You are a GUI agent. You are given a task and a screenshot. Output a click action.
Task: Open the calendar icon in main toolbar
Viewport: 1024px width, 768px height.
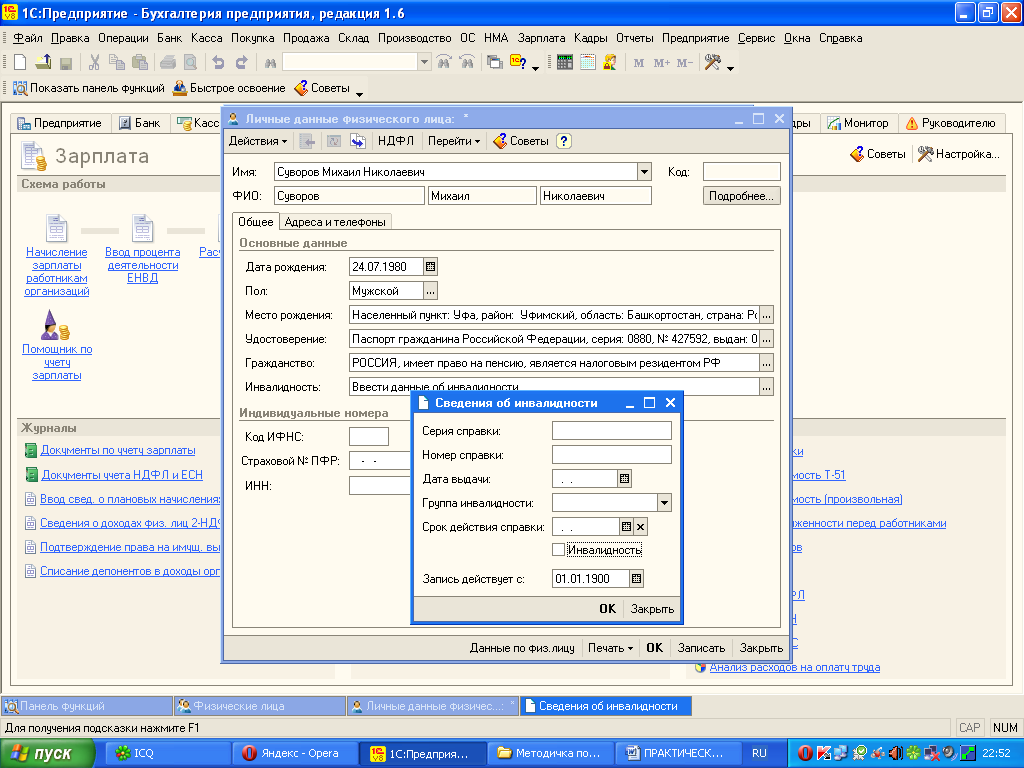pyautogui.click(x=588, y=63)
